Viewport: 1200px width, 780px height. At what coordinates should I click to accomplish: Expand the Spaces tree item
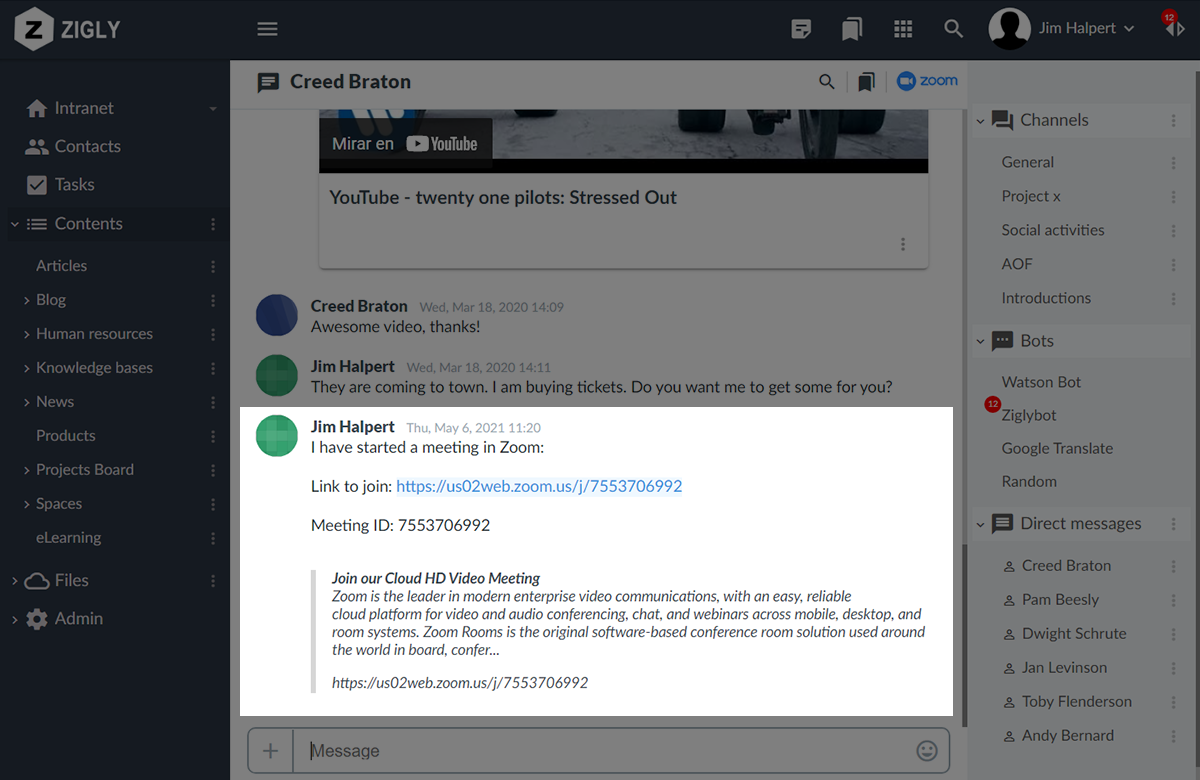(26, 504)
